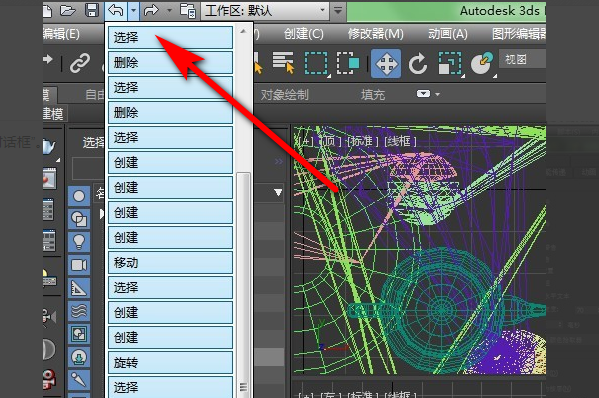The height and width of the screenshot is (398, 599).
Task: Open the 工作区: 默认 workspace dropdown
Action: click(265, 11)
